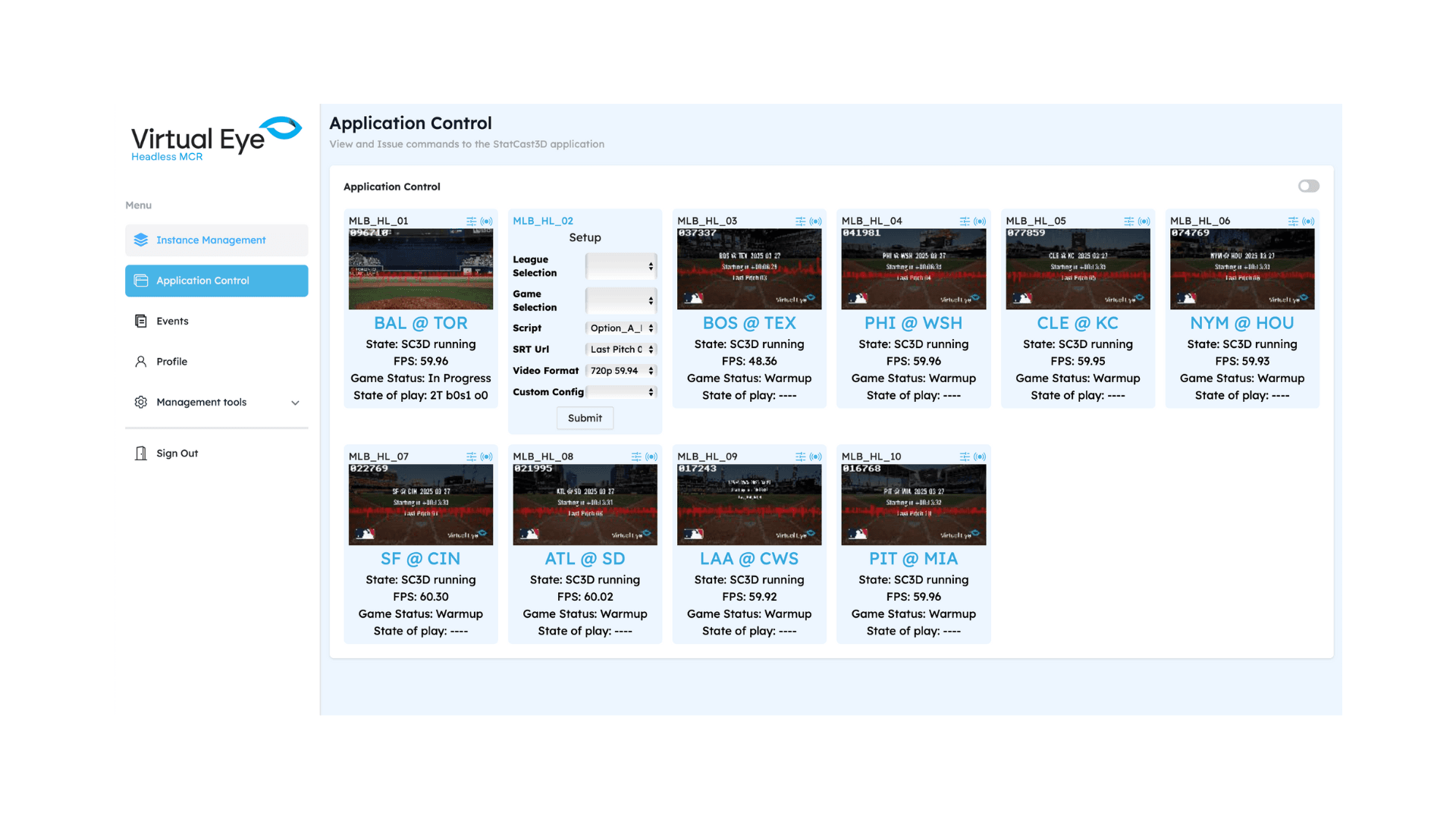The height and width of the screenshot is (819, 1456).
Task: Click broadcast signal icon on MLB_HL_06 card
Action: [x=1309, y=221]
